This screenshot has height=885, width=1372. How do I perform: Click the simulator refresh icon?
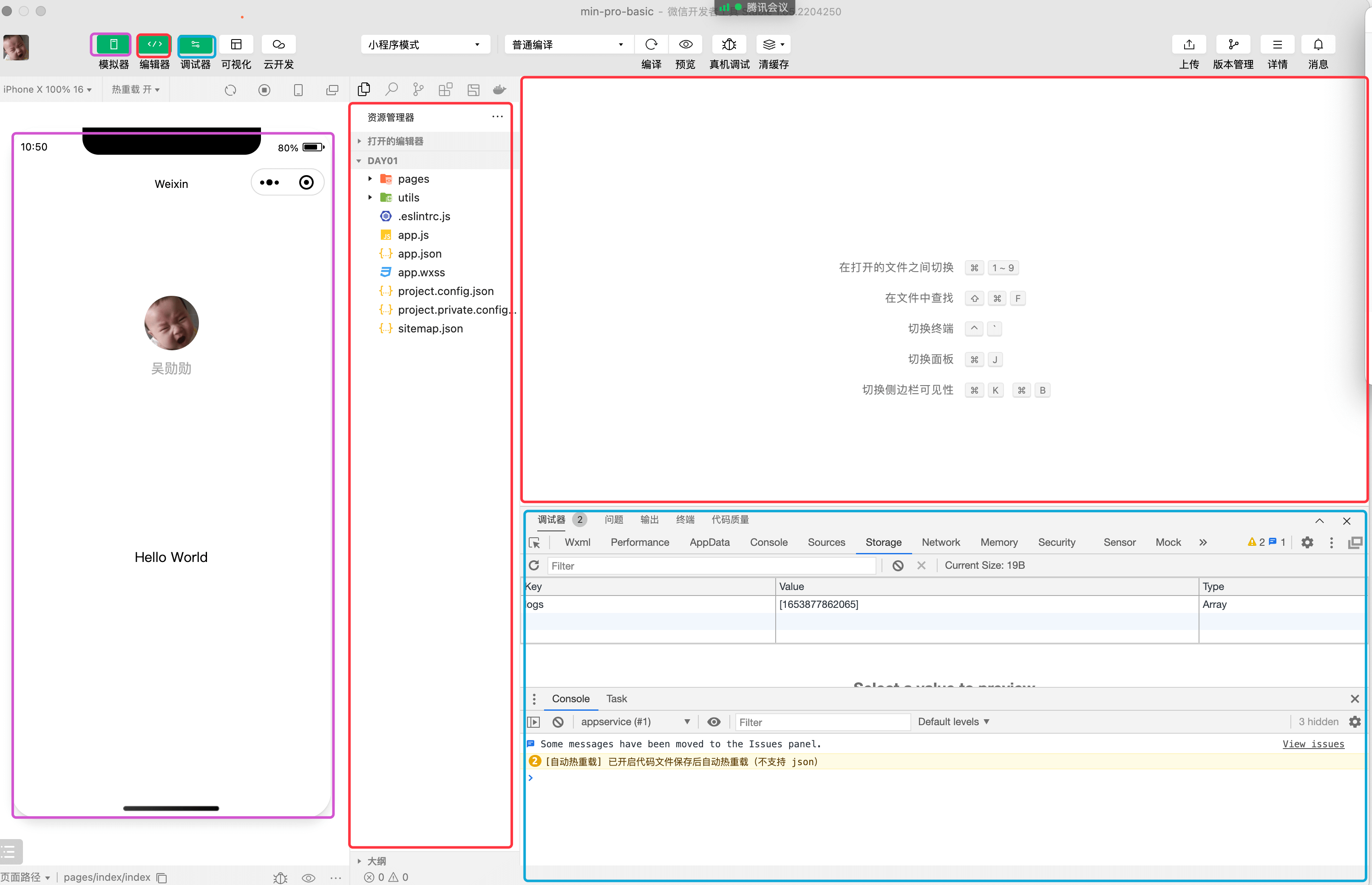230,90
